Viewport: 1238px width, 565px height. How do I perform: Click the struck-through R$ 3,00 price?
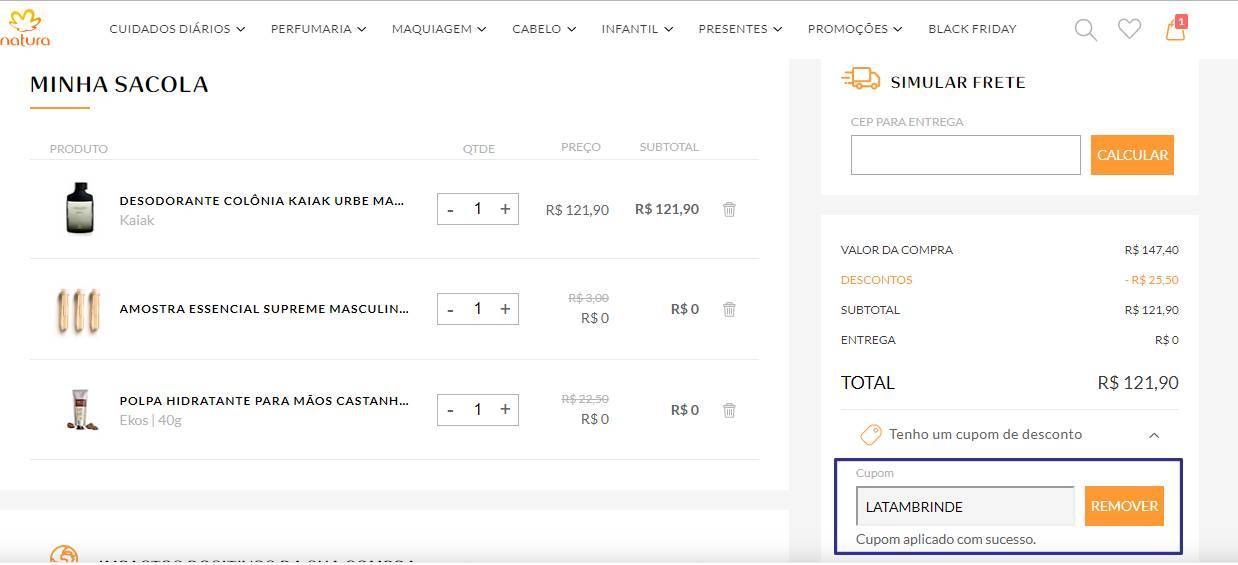pos(588,298)
